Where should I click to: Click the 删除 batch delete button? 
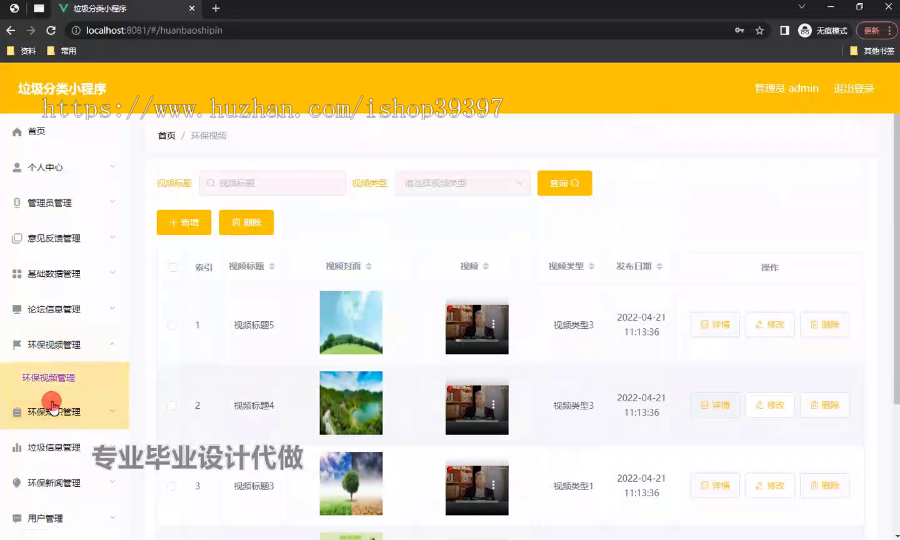246,222
